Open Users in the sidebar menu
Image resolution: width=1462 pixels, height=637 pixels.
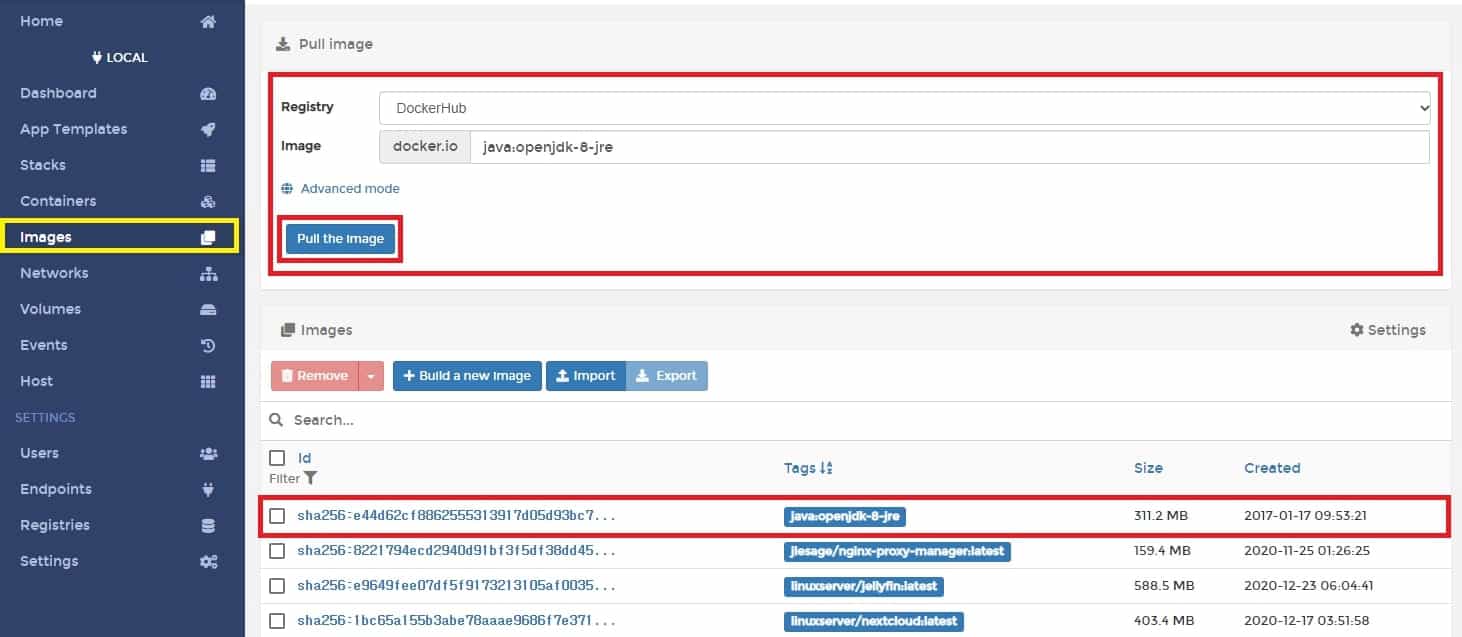coord(40,453)
